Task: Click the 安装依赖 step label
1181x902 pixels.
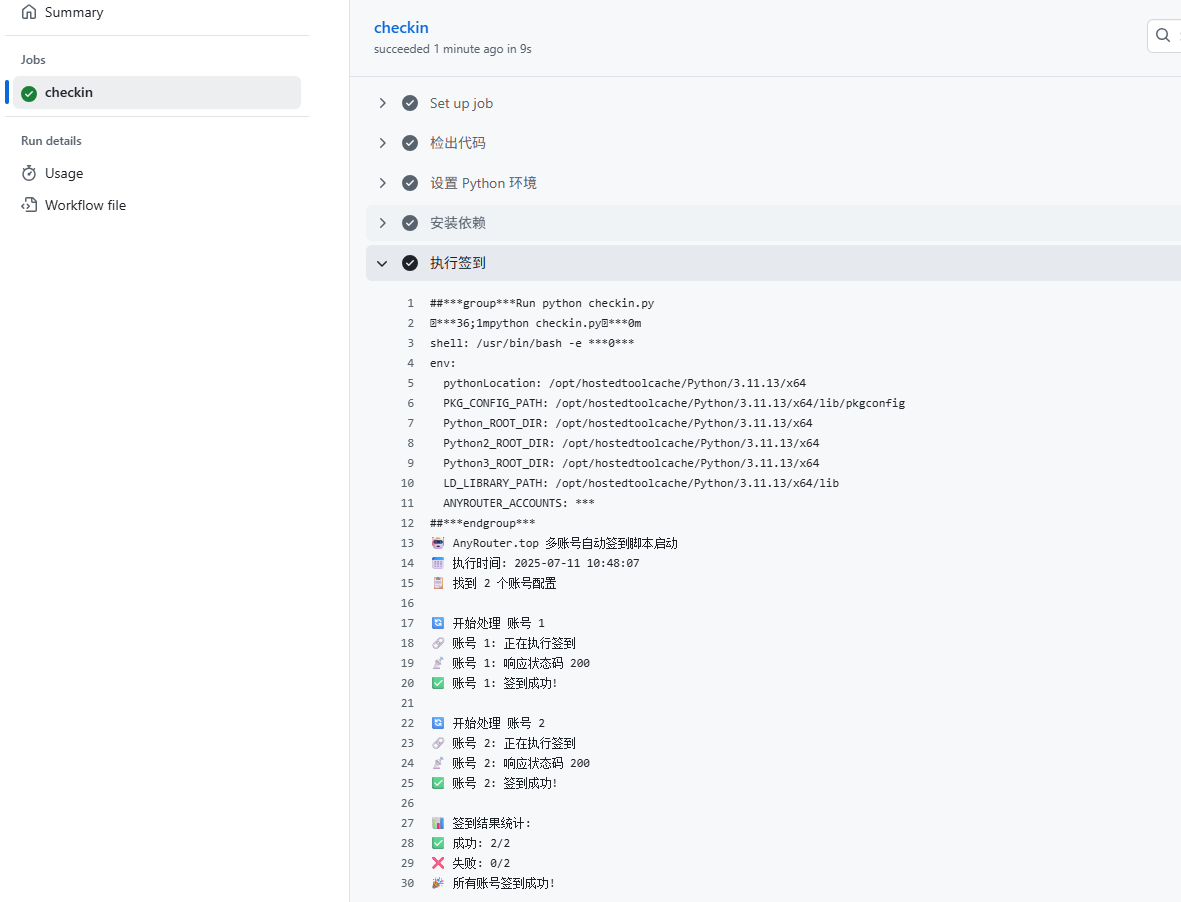Action: pos(457,223)
